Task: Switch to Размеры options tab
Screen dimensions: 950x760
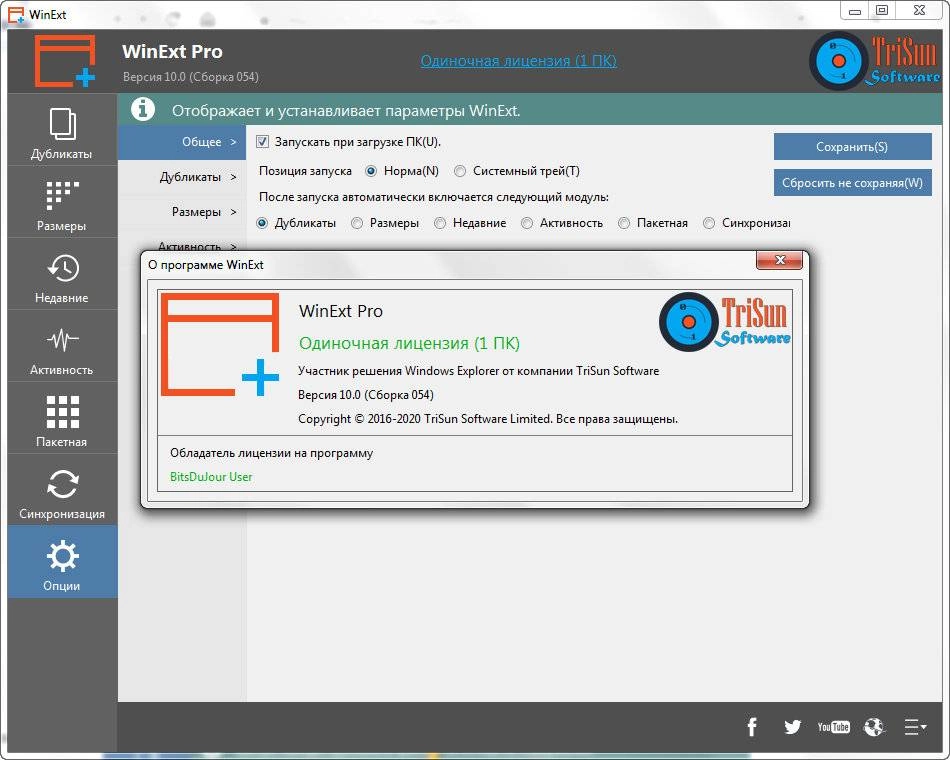Action: (x=182, y=212)
